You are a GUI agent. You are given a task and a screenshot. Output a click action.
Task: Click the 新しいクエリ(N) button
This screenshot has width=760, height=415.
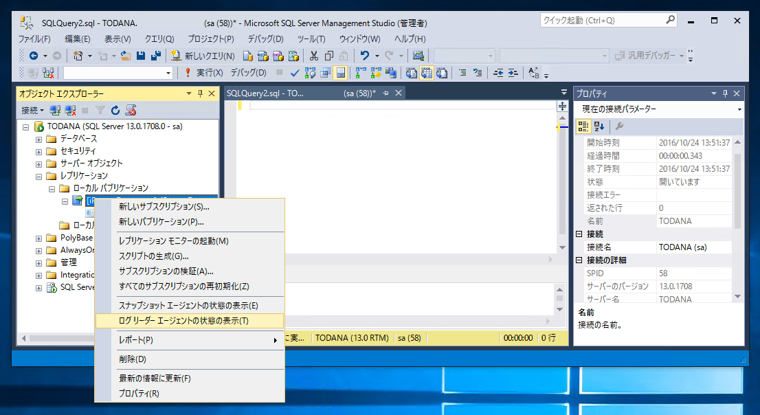203,56
